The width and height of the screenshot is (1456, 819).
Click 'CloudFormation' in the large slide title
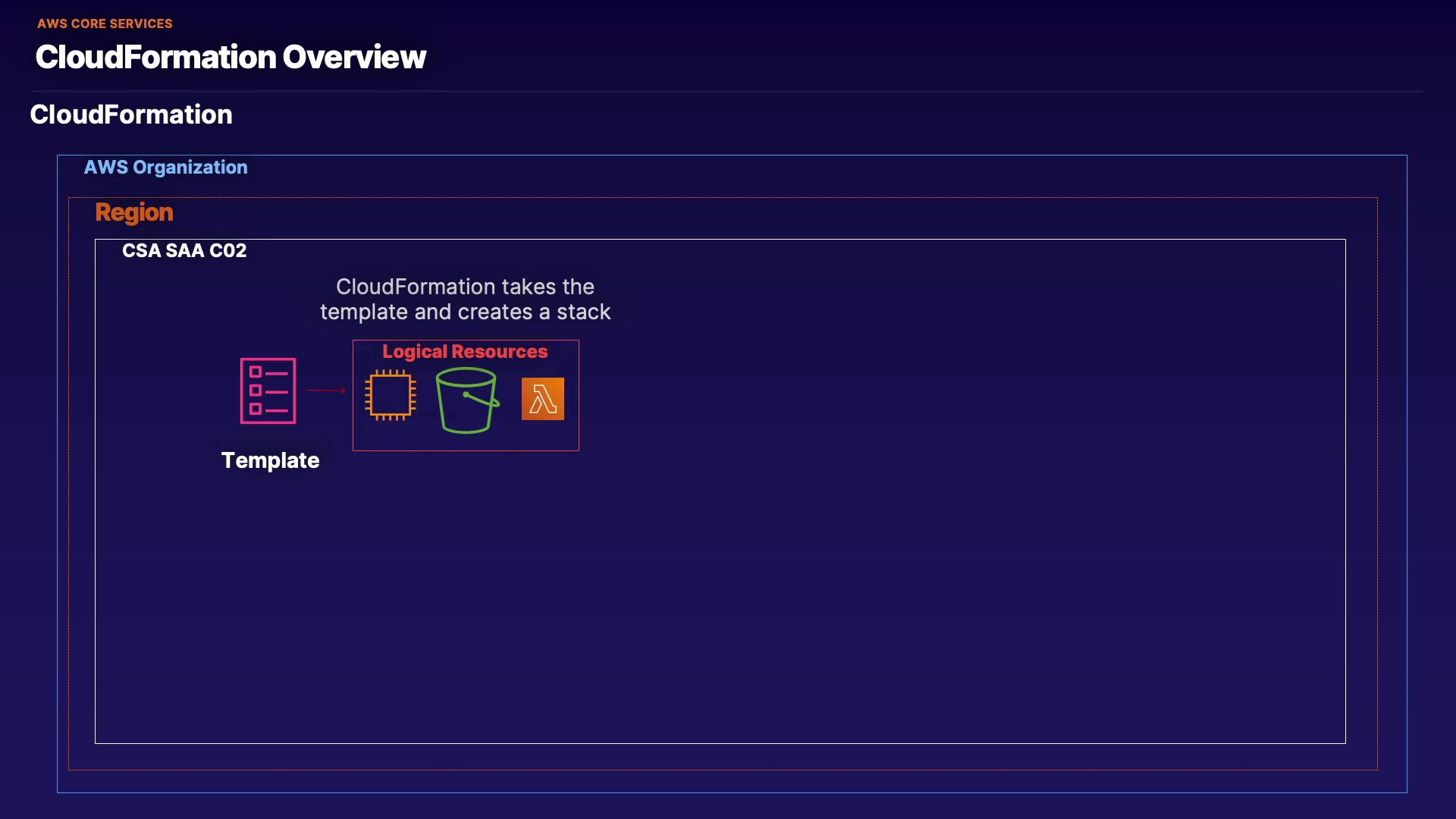coord(155,58)
